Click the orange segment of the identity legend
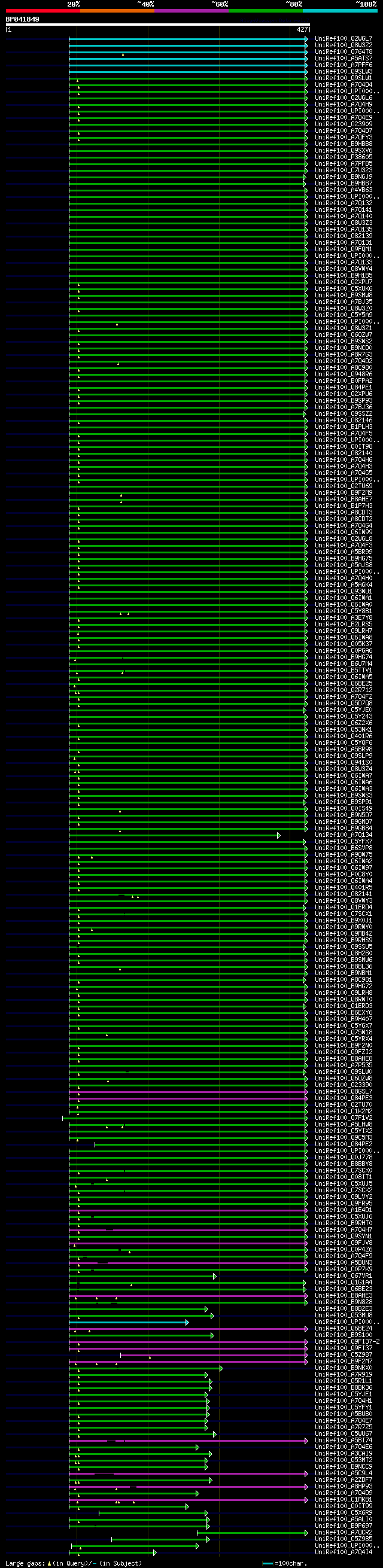This screenshot has width=383, height=1568. coord(117,10)
